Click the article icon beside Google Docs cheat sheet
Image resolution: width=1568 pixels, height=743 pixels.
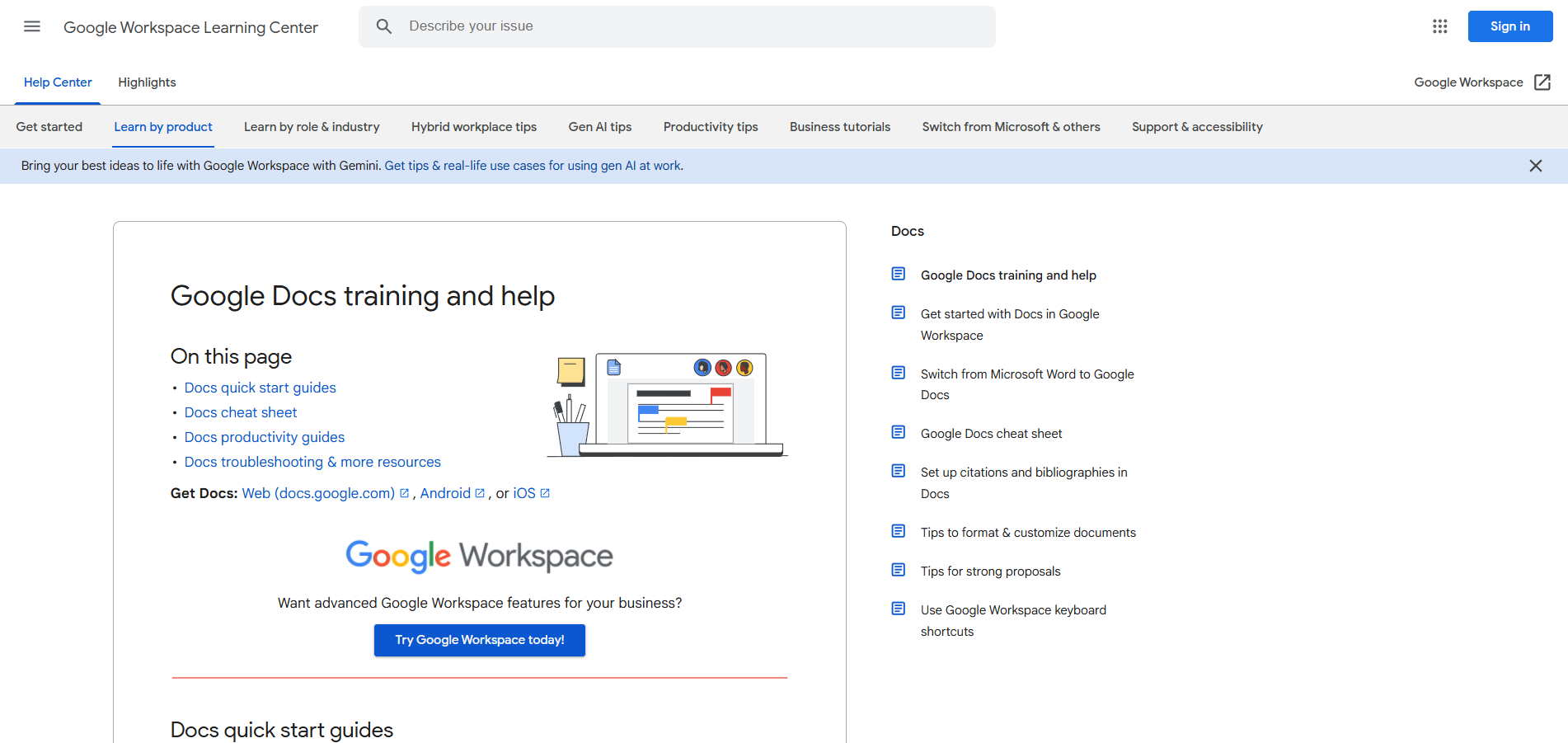898,431
